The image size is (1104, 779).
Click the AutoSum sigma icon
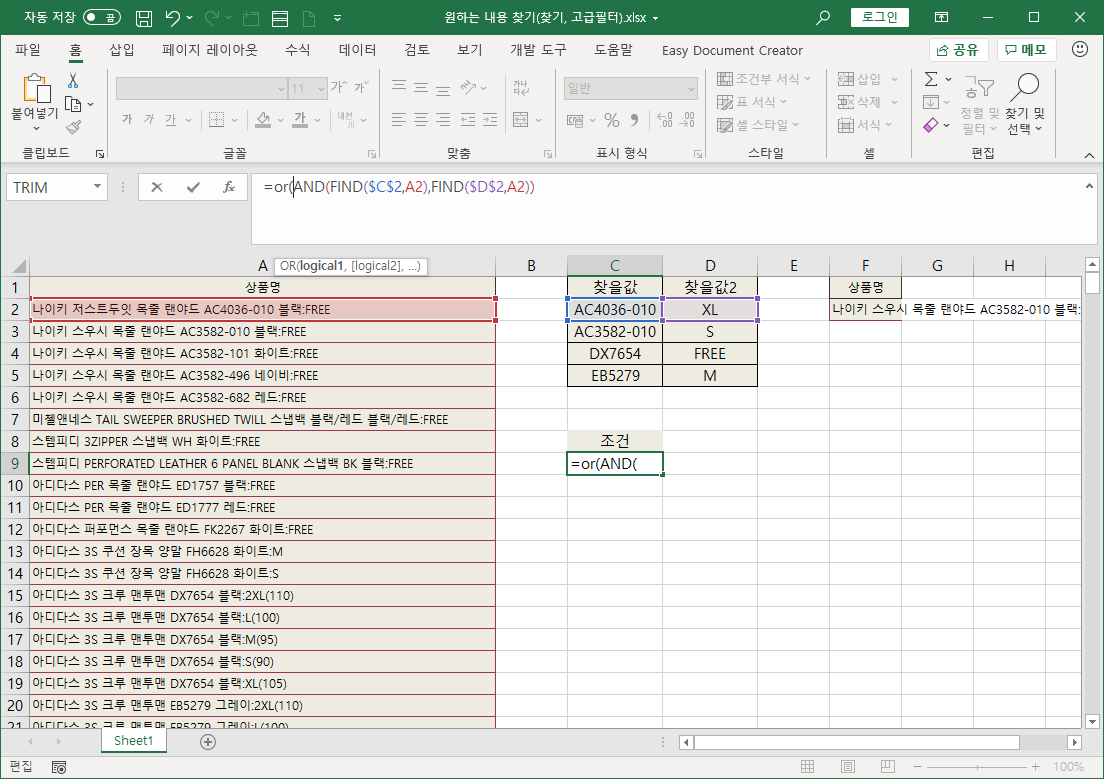[931, 79]
